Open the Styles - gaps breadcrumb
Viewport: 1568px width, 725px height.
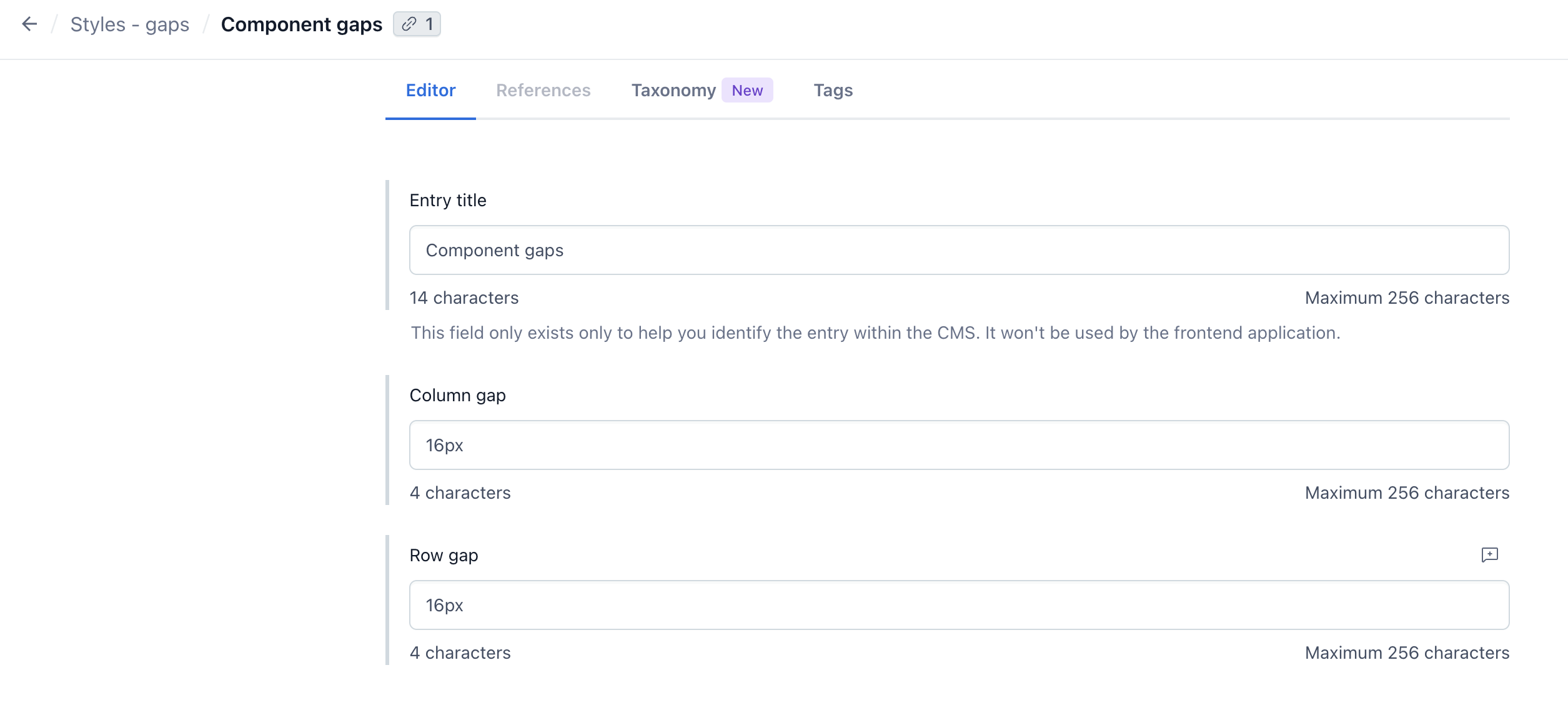tap(130, 24)
